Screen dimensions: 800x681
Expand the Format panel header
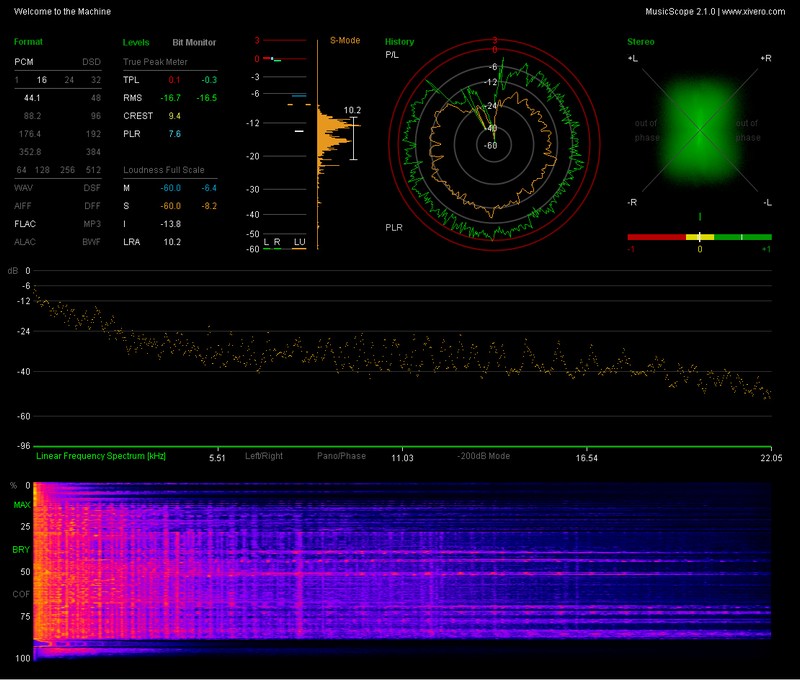coord(26,42)
